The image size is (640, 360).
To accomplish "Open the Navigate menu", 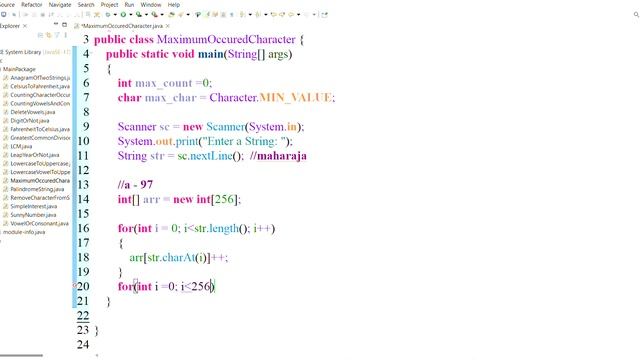I will click(x=60, y=4).
